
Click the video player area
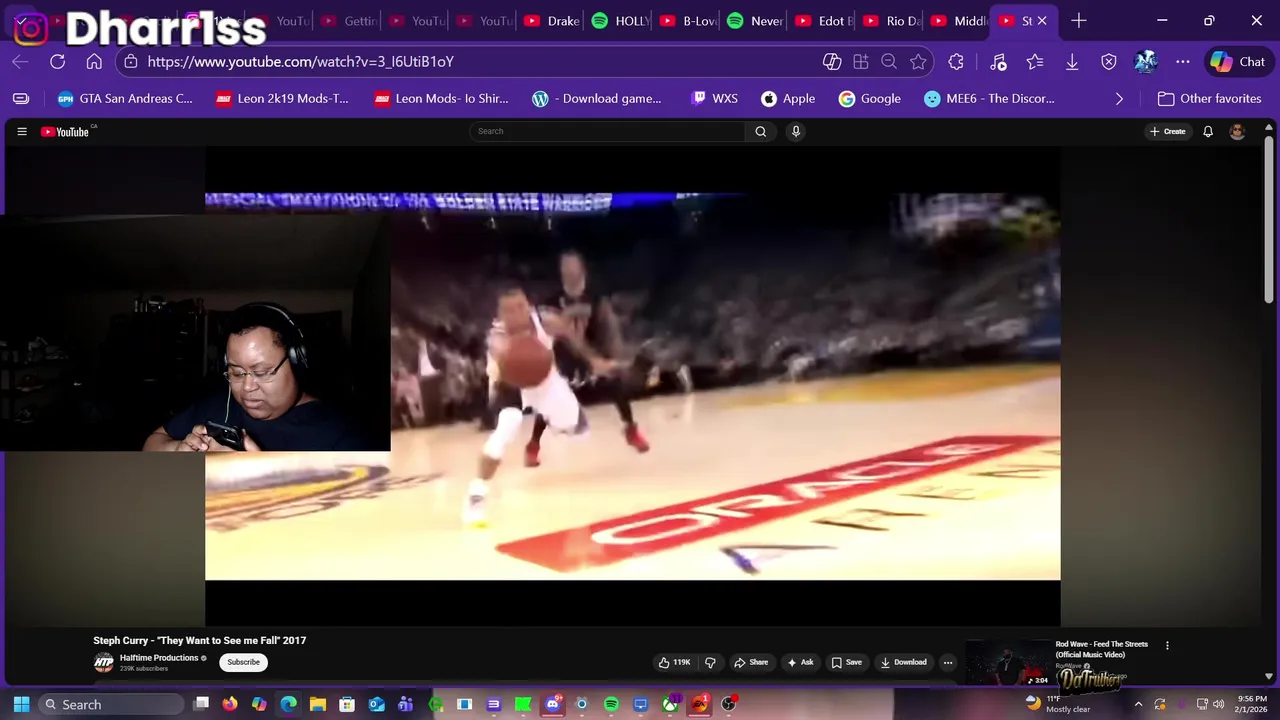[x=632, y=386]
